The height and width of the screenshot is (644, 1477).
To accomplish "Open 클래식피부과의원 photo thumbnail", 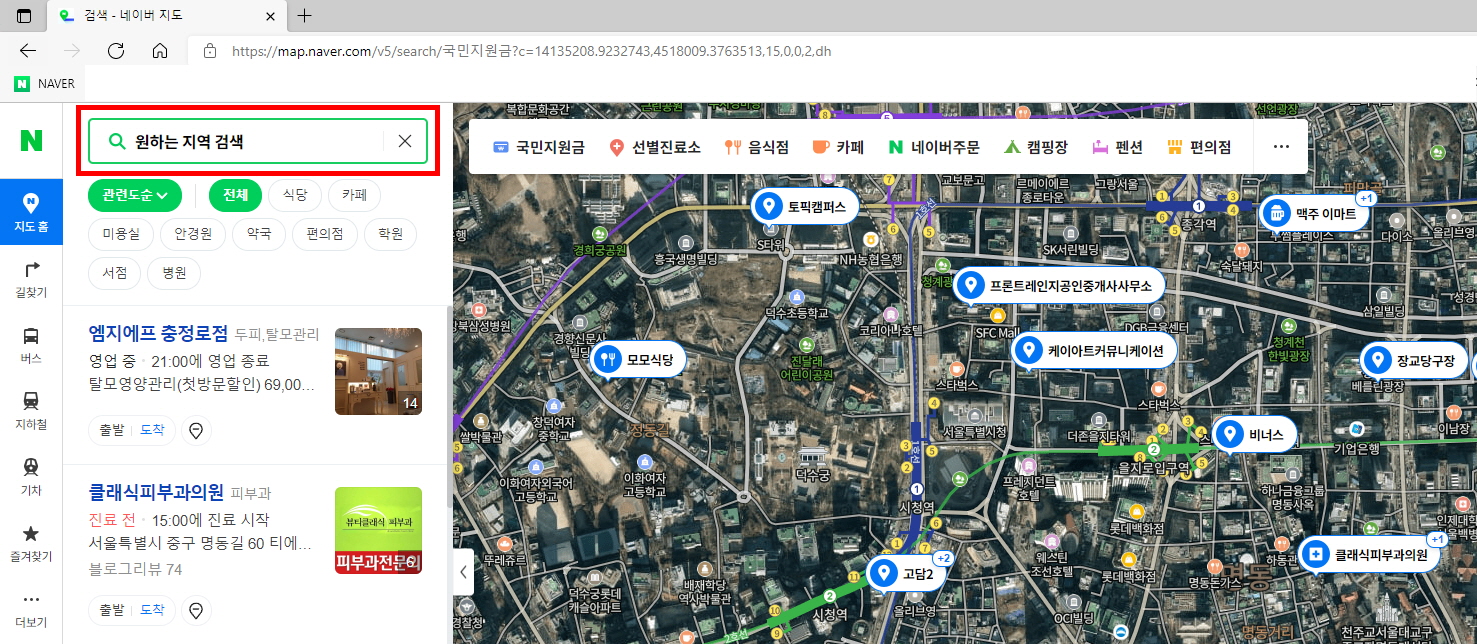I will click(x=378, y=530).
